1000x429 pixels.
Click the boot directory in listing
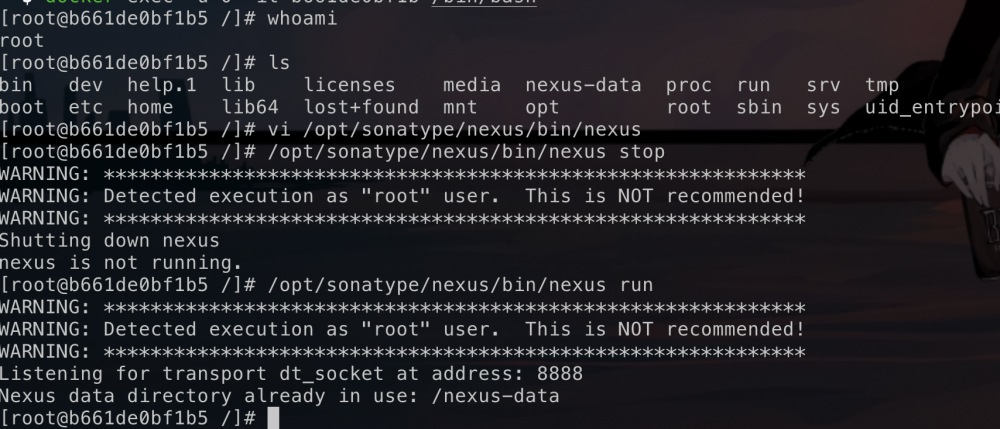(24, 108)
